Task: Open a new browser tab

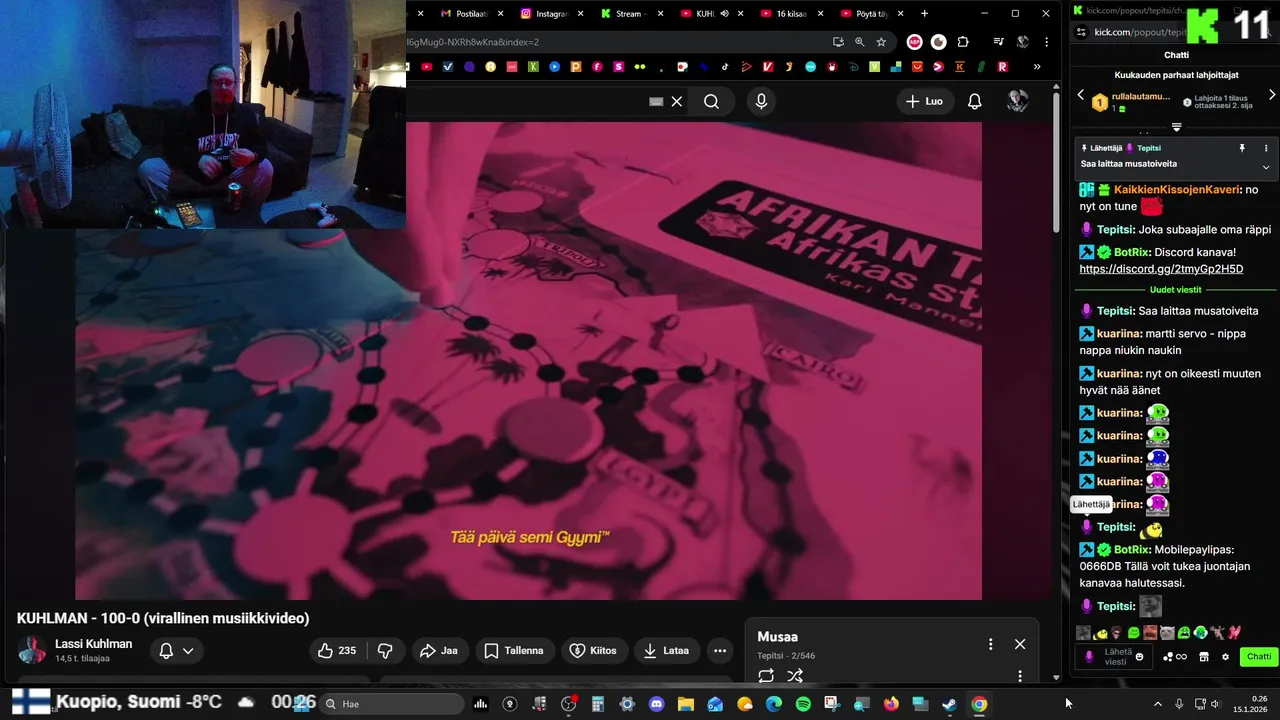Action: (924, 14)
